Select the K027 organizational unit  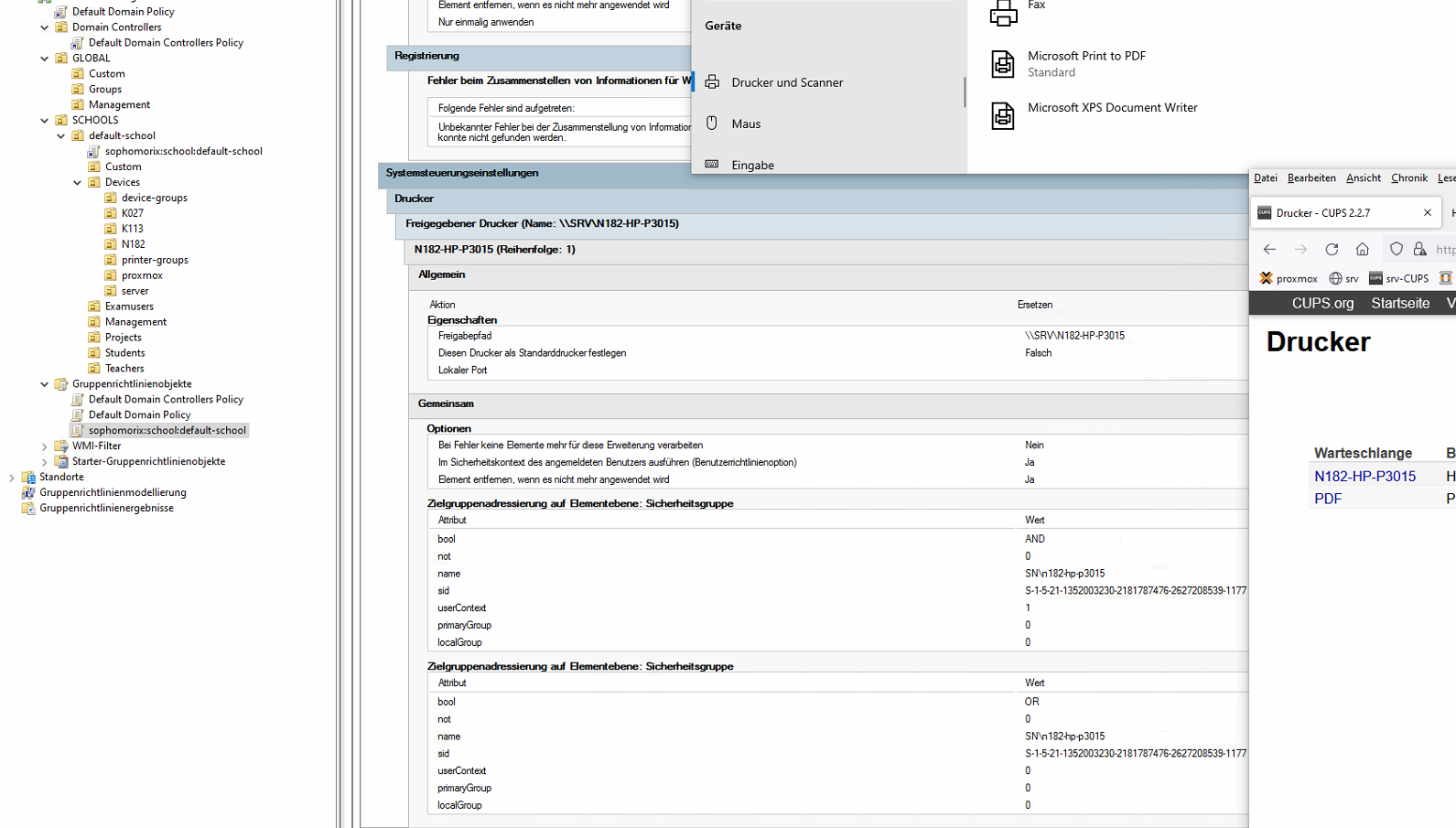pyautogui.click(x=132, y=213)
